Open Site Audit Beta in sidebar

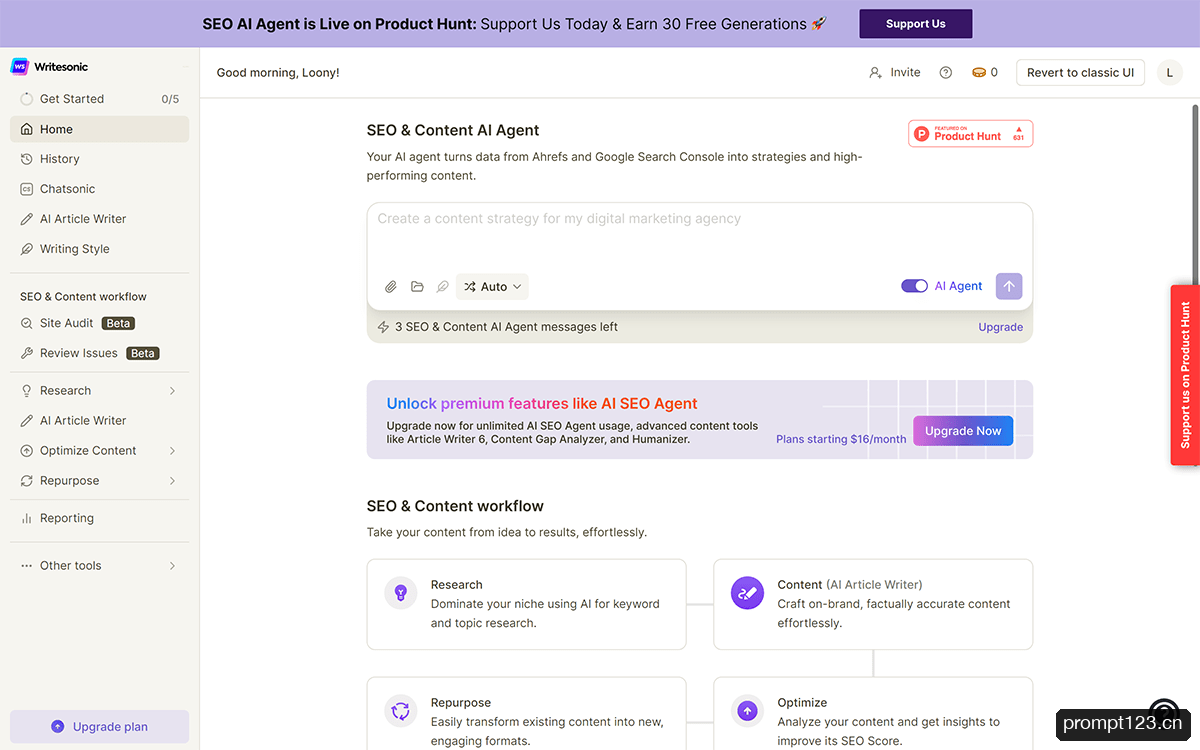click(x=99, y=323)
